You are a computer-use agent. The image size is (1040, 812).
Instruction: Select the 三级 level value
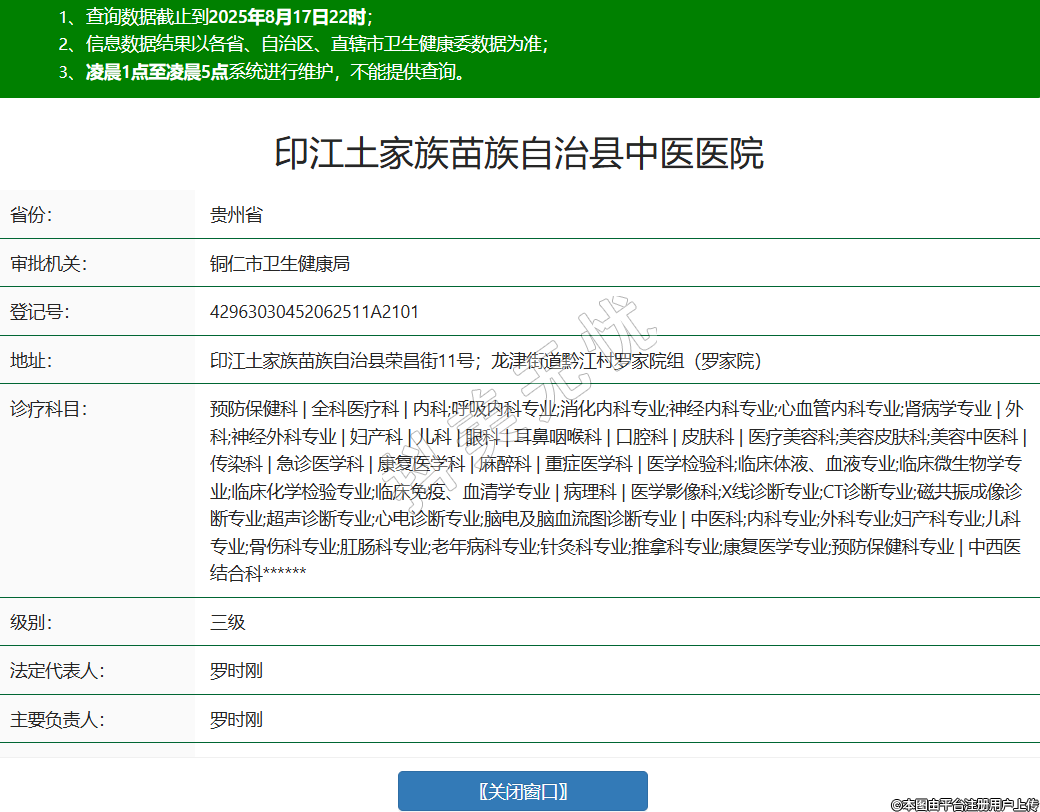point(227,622)
